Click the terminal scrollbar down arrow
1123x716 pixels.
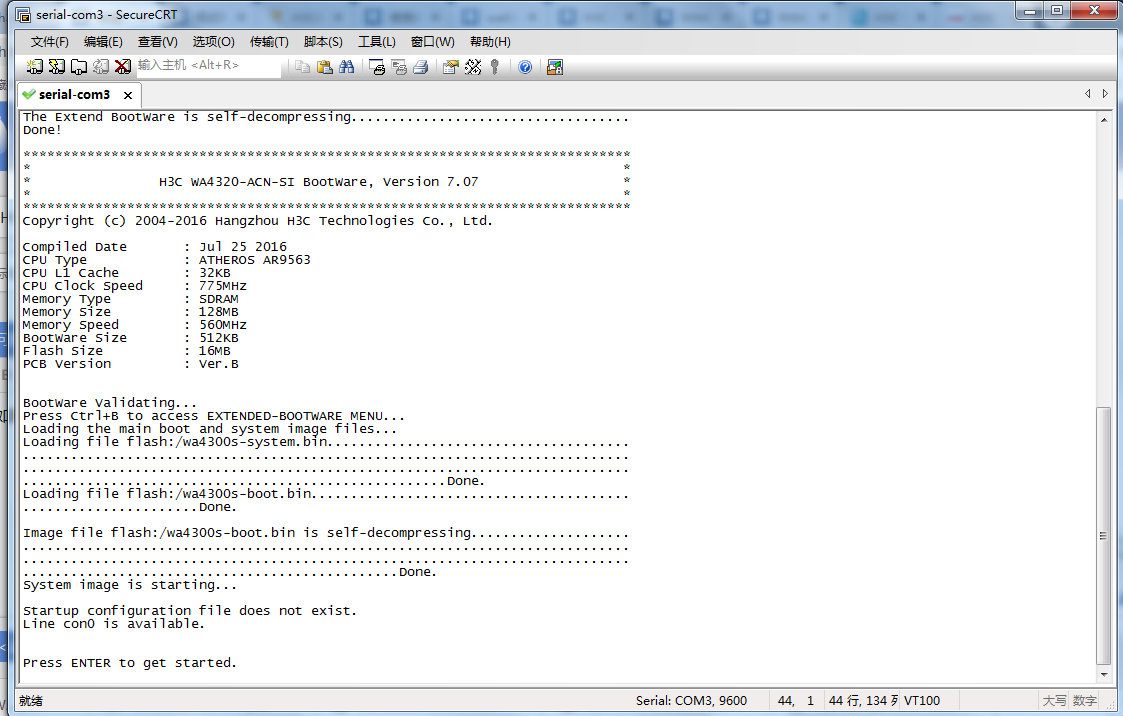tap(1104, 674)
